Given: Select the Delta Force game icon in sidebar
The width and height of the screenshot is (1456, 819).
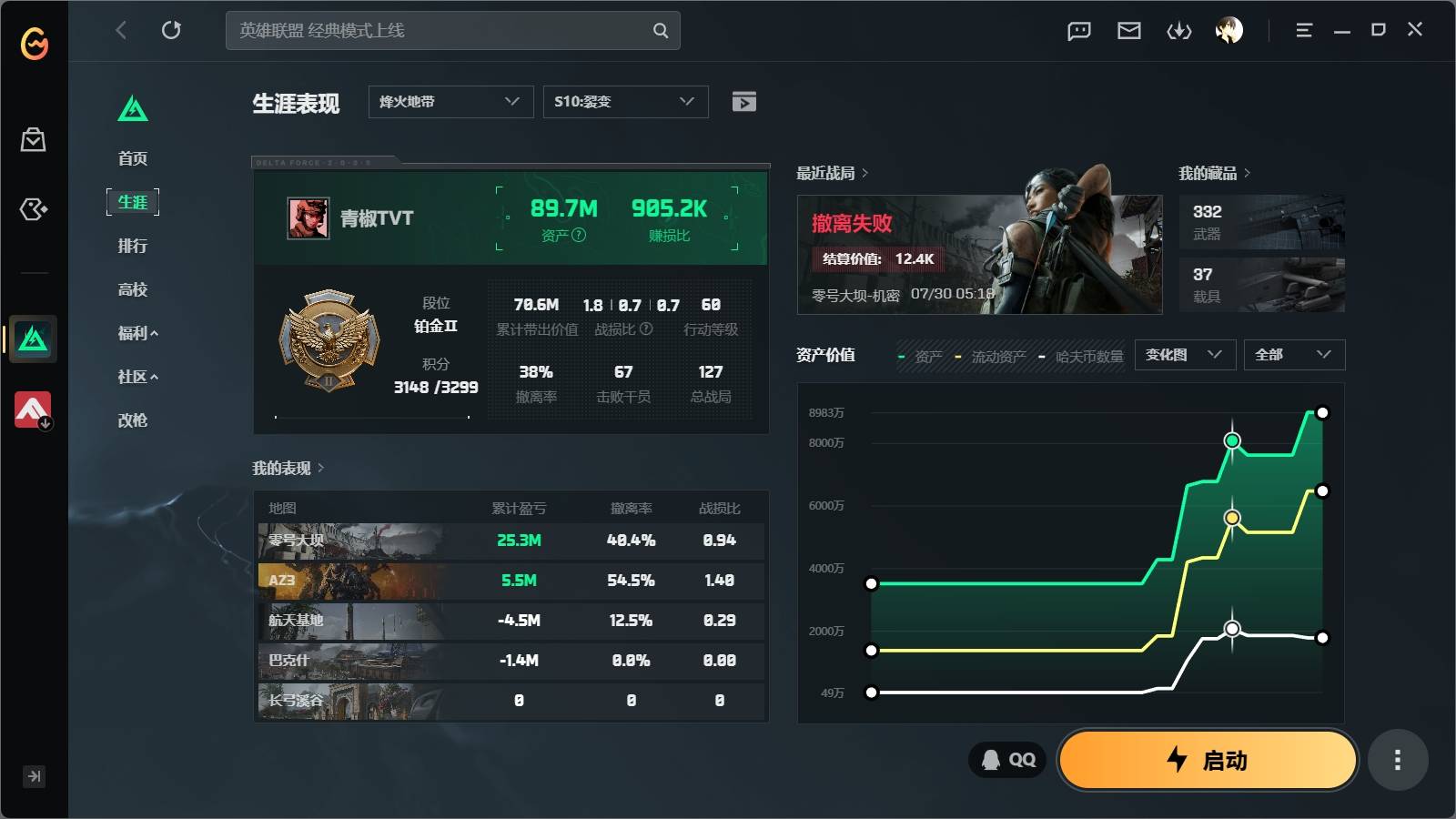Looking at the screenshot, I should (34, 339).
